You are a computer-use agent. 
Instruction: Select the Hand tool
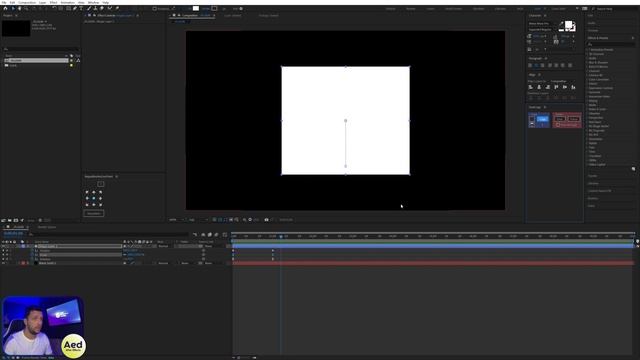click(x=19, y=8)
